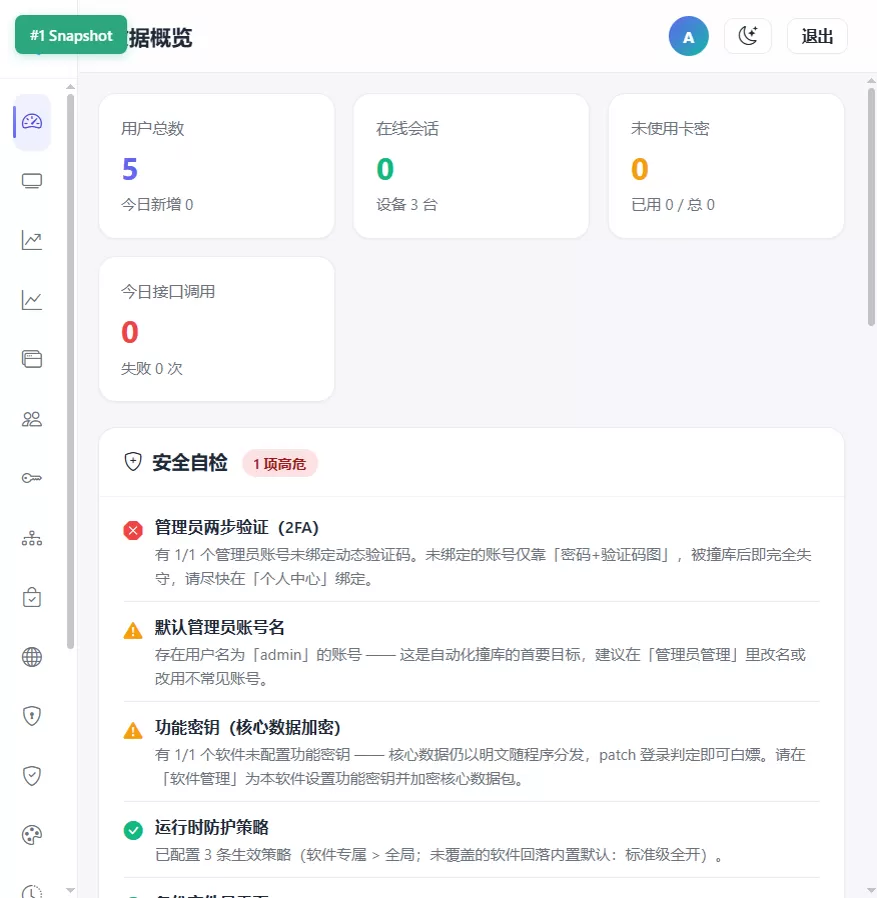Click warning triangle for 功能密钥
Viewport: 877px width, 898px height.
coord(133,731)
